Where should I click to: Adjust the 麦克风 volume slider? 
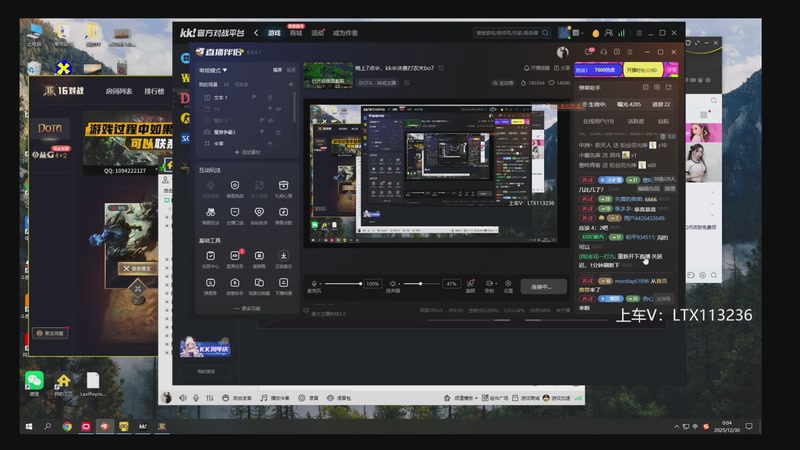pyautogui.click(x=342, y=284)
